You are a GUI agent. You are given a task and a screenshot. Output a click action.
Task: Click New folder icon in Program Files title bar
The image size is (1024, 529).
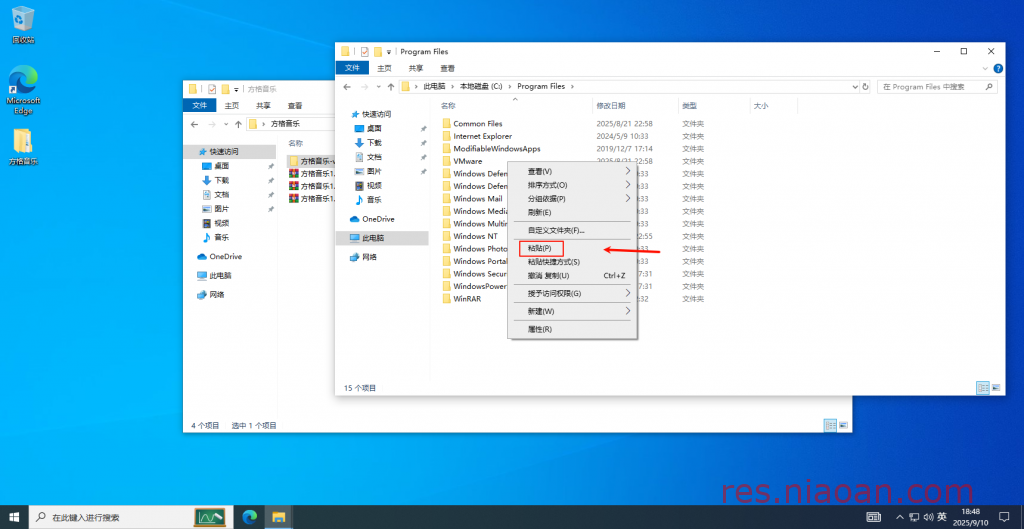[x=377, y=52]
